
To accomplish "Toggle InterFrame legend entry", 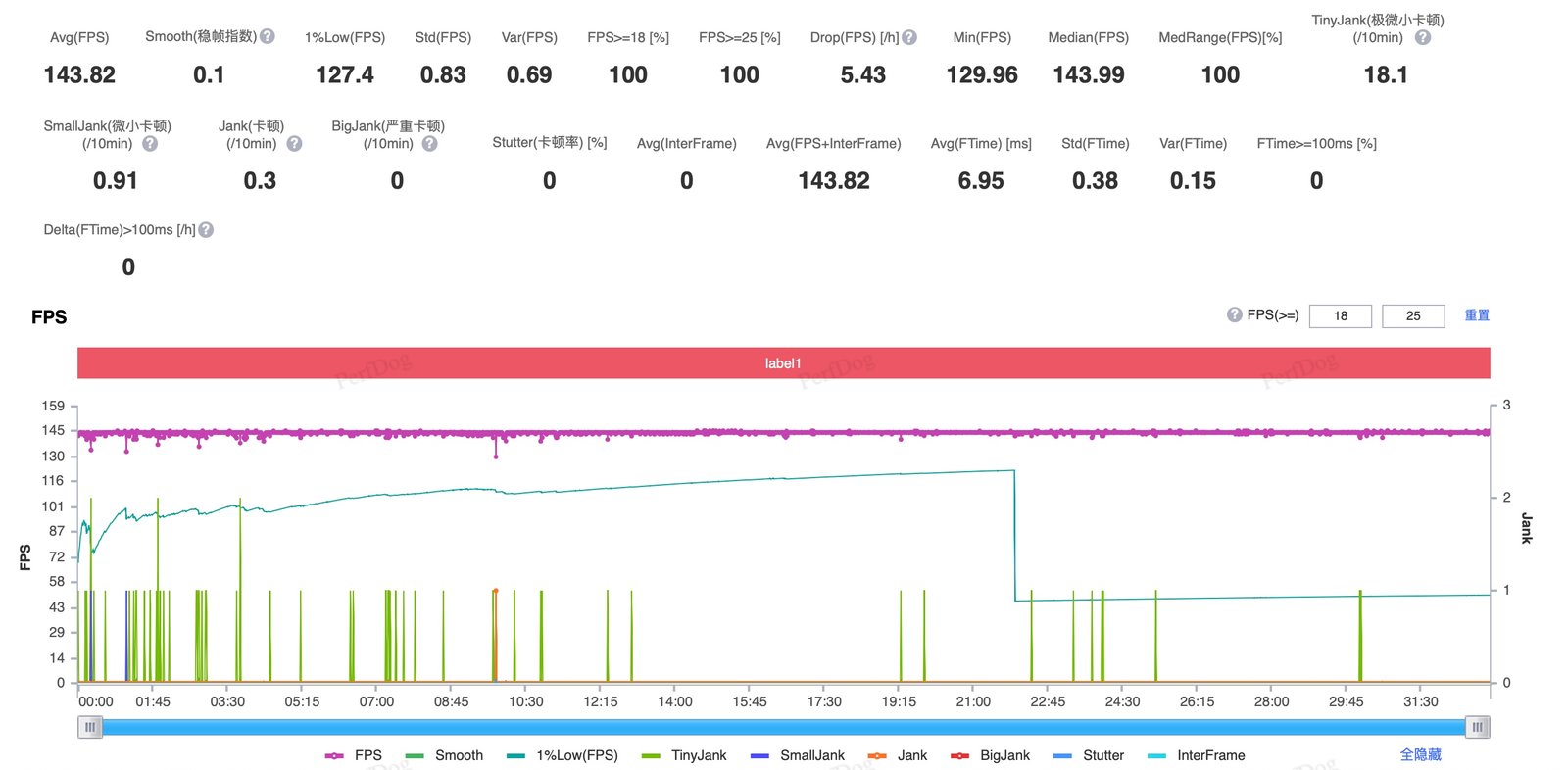I will coord(1196,755).
